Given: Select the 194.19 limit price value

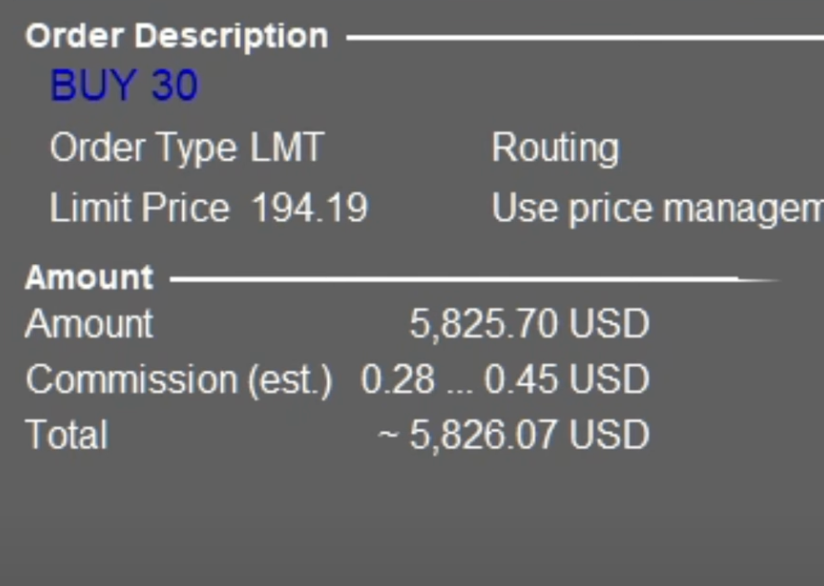Looking at the screenshot, I should pyautogui.click(x=309, y=208).
